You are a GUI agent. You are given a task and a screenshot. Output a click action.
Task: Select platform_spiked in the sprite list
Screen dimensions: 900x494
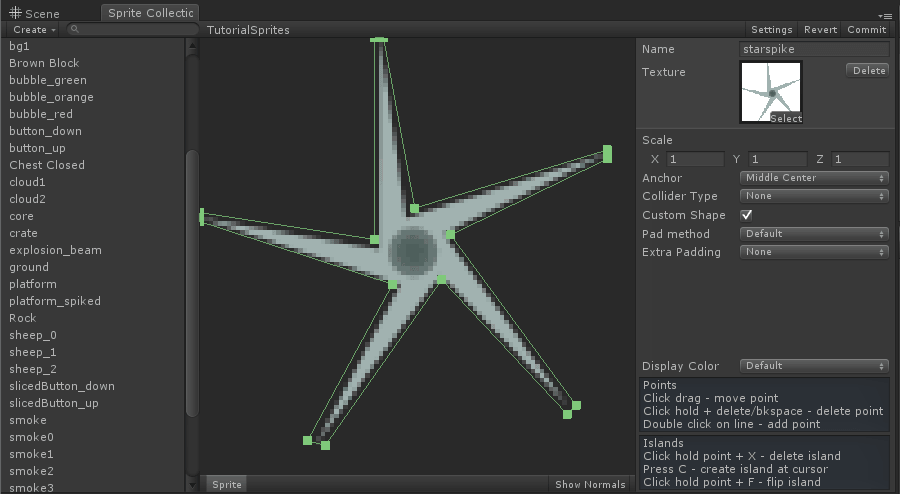coord(55,301)
